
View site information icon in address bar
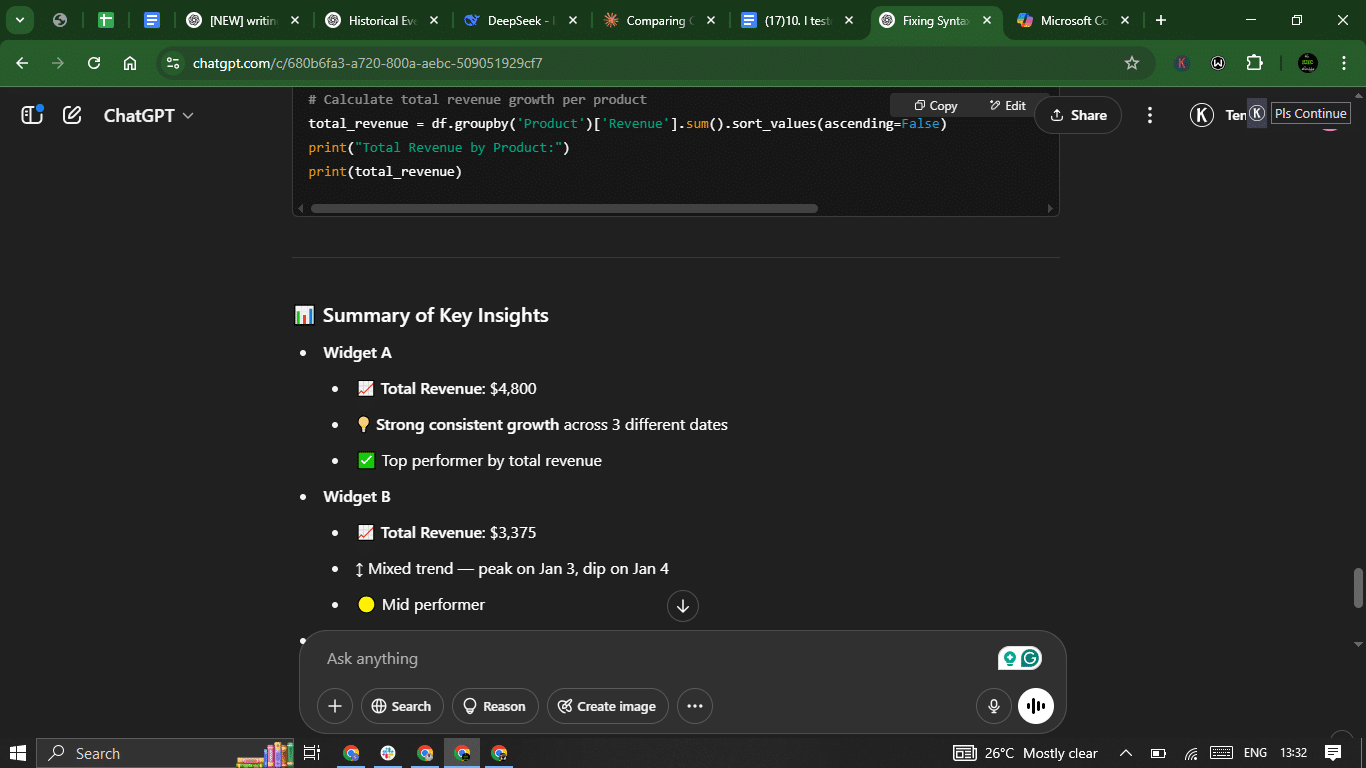point(173,63)
